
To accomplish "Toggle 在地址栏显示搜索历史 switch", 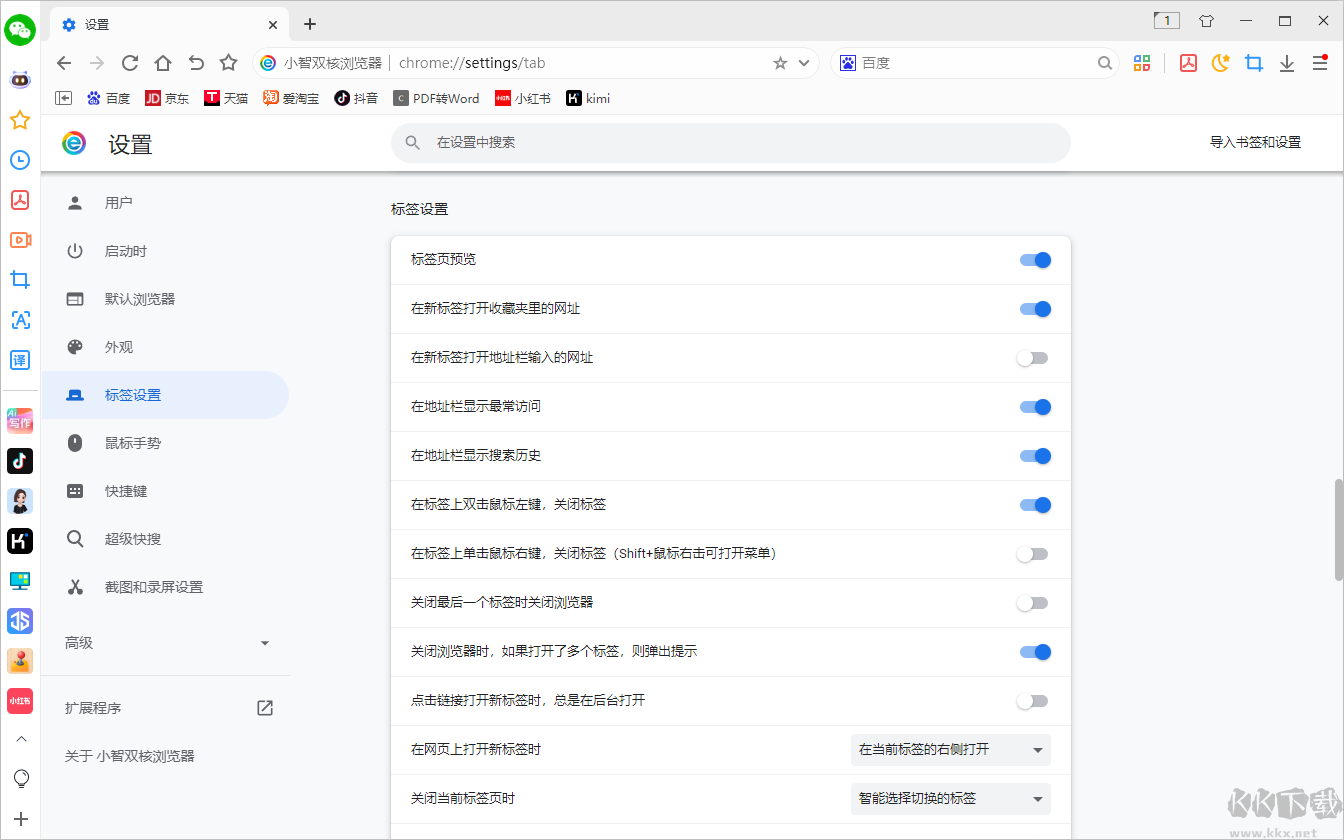I will tap(1035, 456).
